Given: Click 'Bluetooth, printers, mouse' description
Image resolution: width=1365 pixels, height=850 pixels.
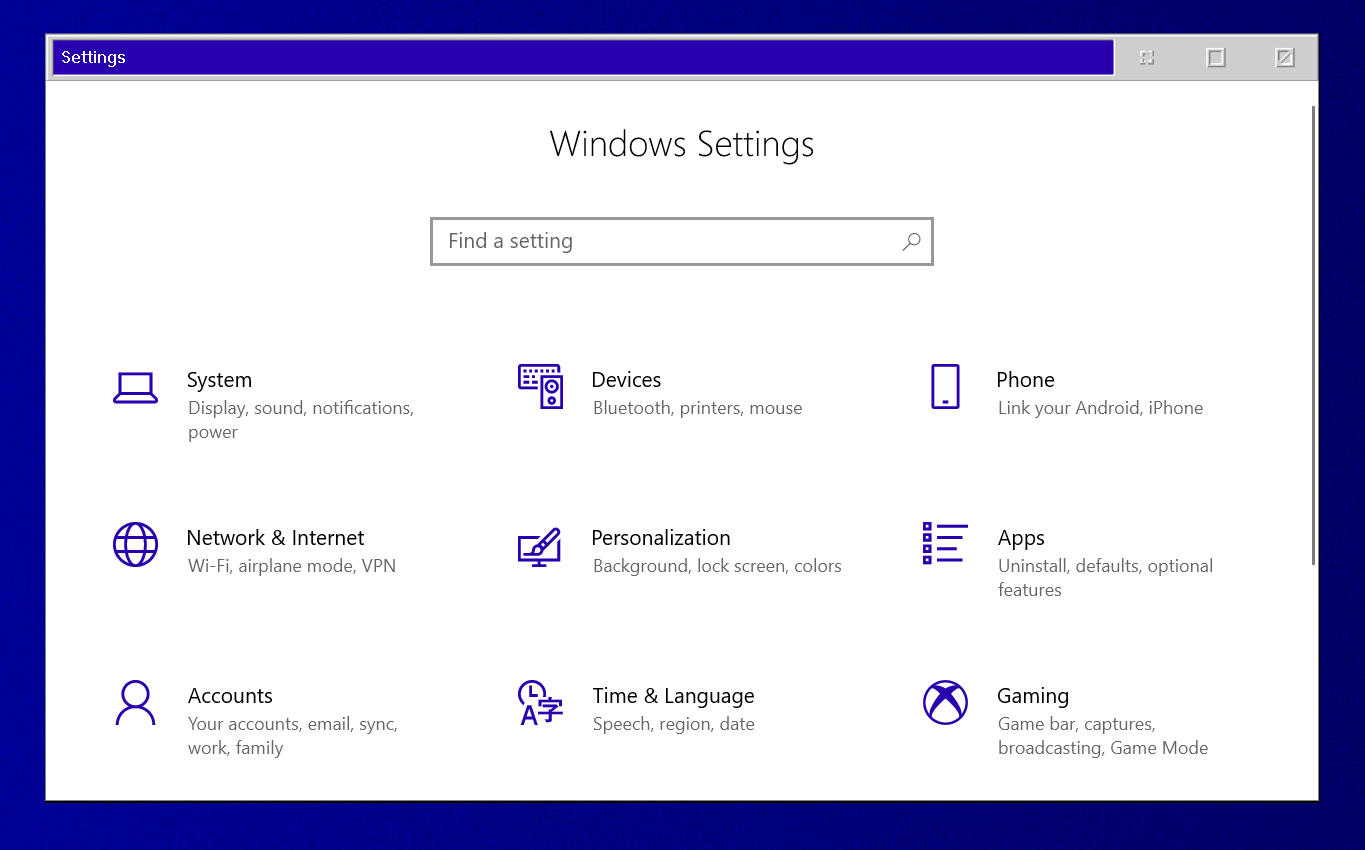Looking at the screenshot, I should point(697,408).
